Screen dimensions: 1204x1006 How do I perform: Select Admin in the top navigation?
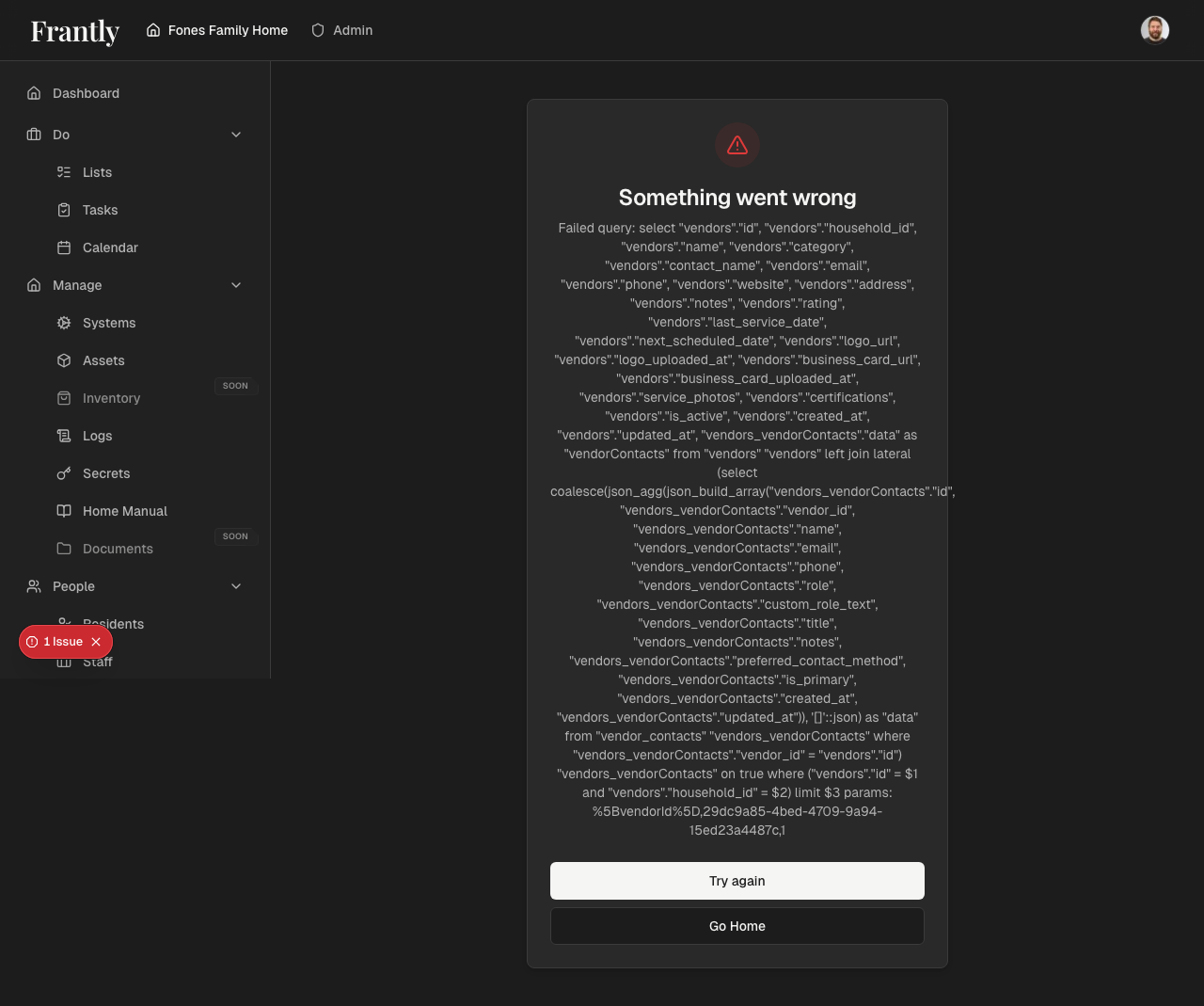tap(341, 30)
